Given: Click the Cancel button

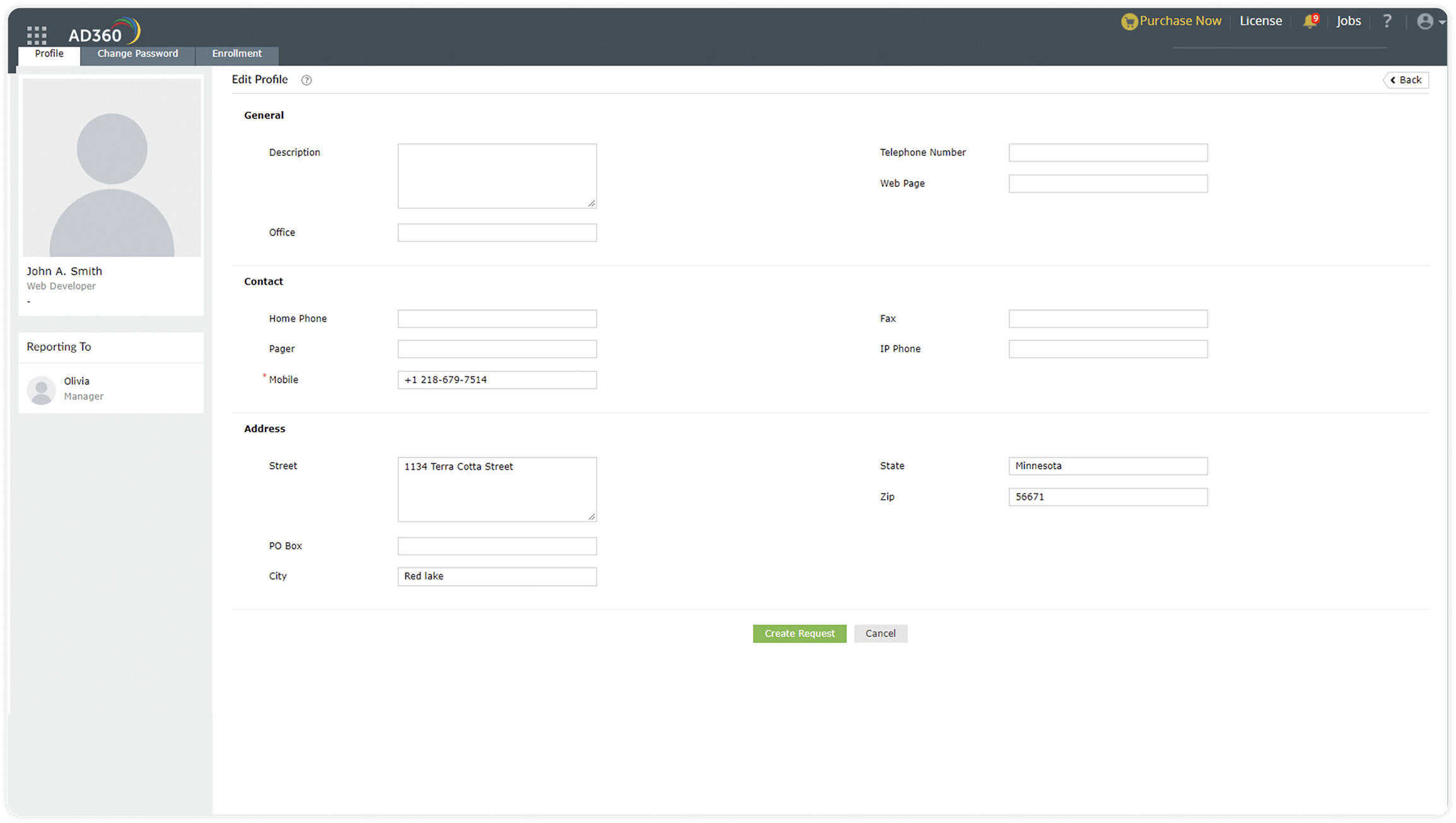Looking at the screenshot, I should (x=880, y=634).
